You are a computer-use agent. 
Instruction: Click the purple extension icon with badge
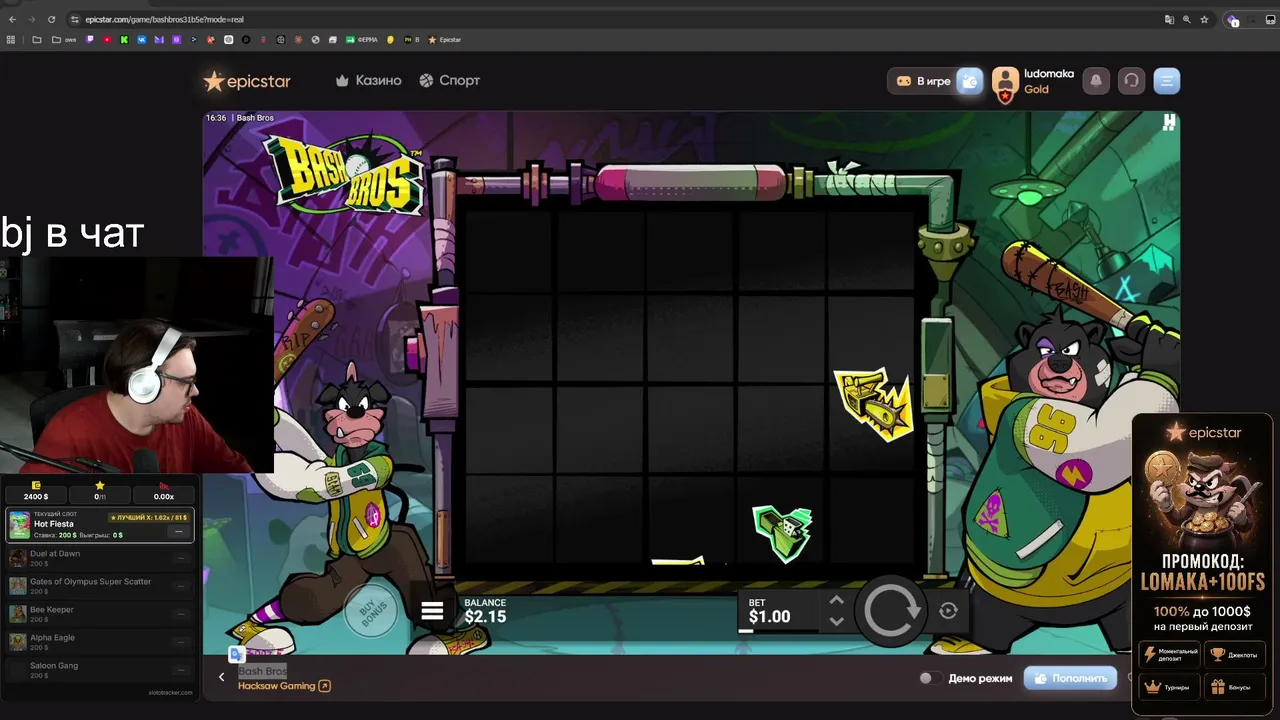(x=1234, y=19)
